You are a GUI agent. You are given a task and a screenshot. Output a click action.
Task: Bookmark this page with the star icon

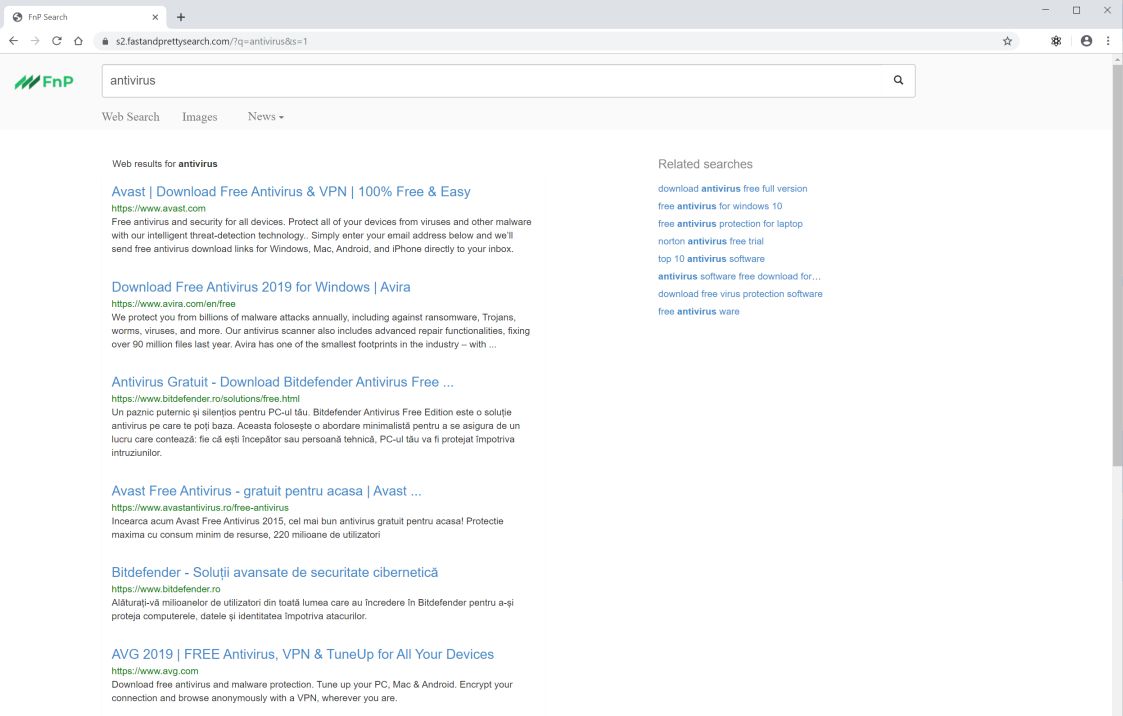(1007, 41)
